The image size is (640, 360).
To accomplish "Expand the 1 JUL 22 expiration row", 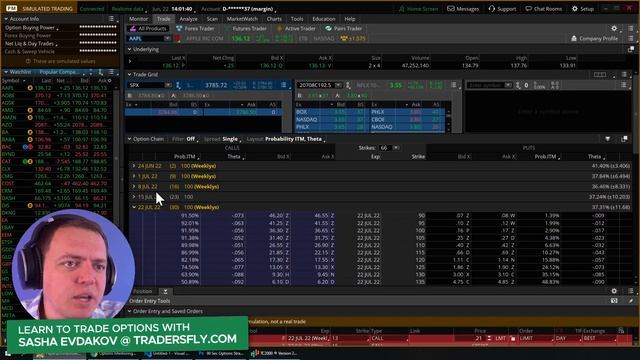I will [134, 176].
